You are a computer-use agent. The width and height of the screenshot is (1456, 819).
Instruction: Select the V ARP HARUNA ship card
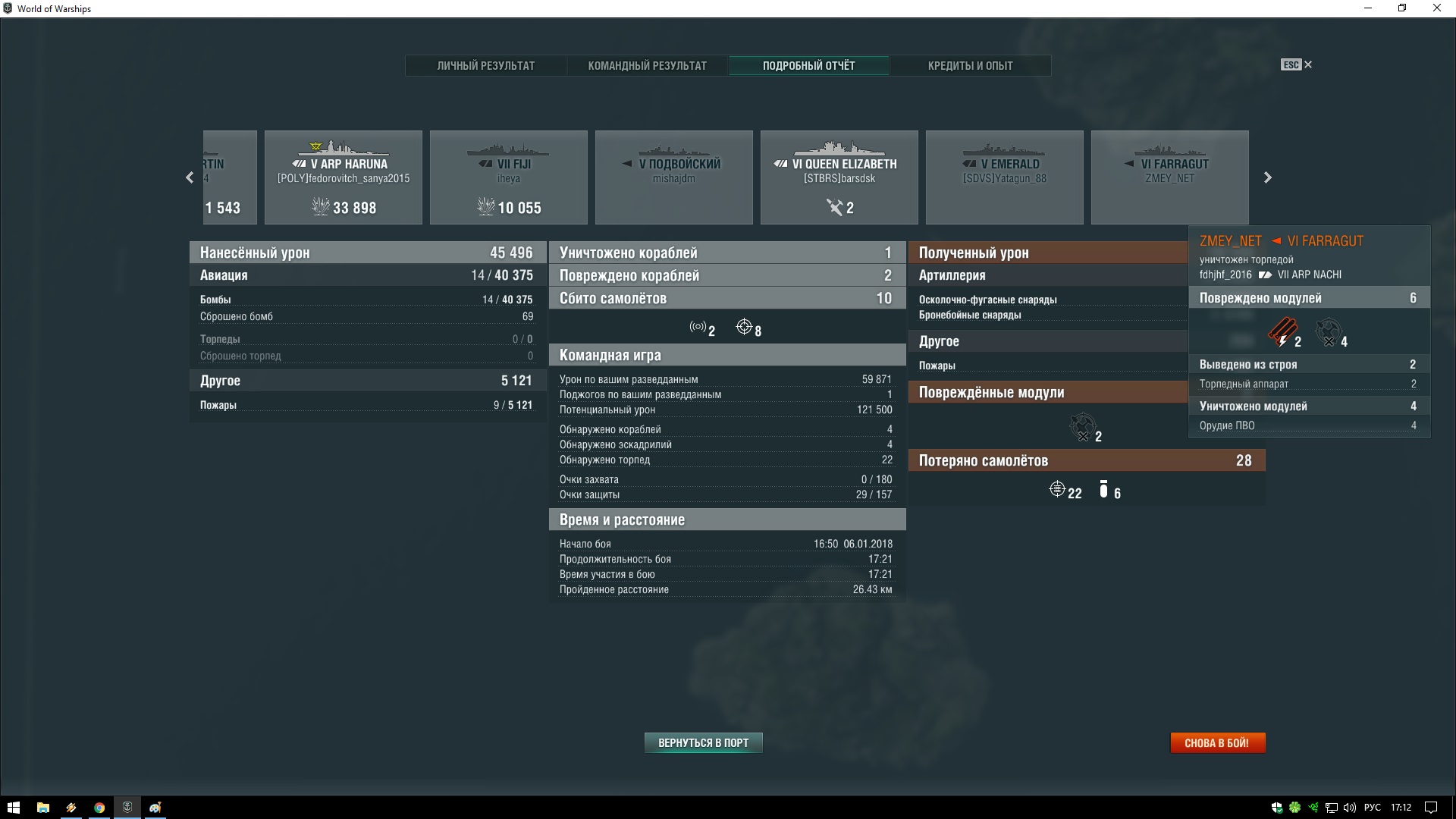pyautogui.click(x=344, y=177)
